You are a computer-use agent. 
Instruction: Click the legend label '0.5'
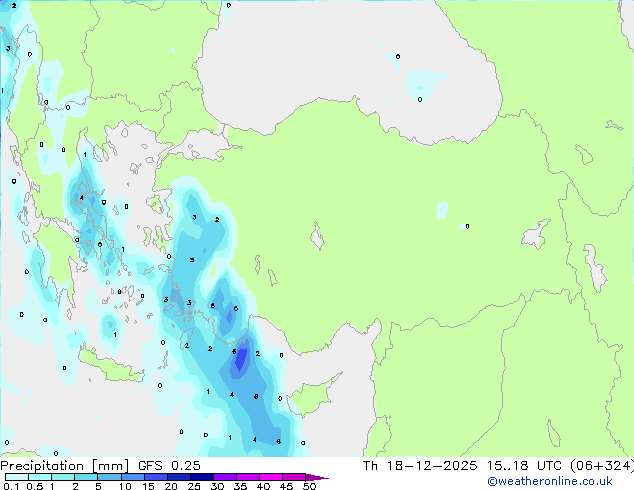pos(34,486)
